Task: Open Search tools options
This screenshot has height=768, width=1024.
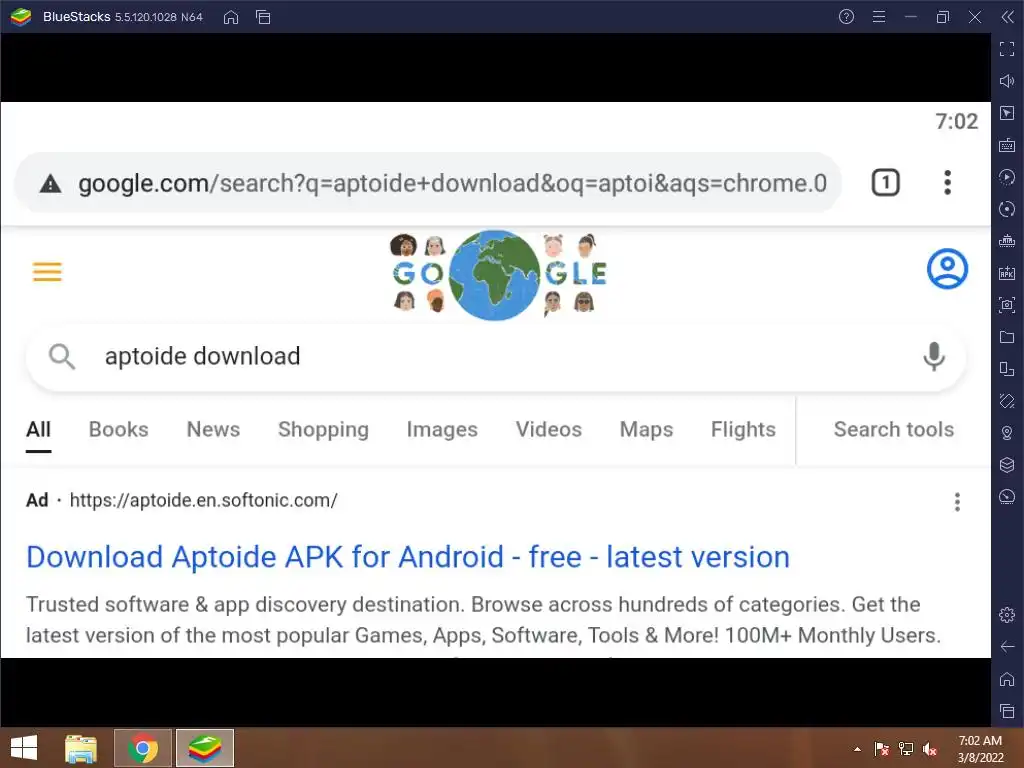Action: tap(893, 430)
